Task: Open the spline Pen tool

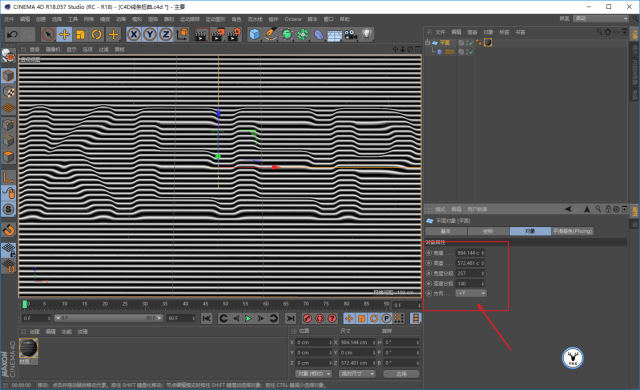Action: [270, 35]
